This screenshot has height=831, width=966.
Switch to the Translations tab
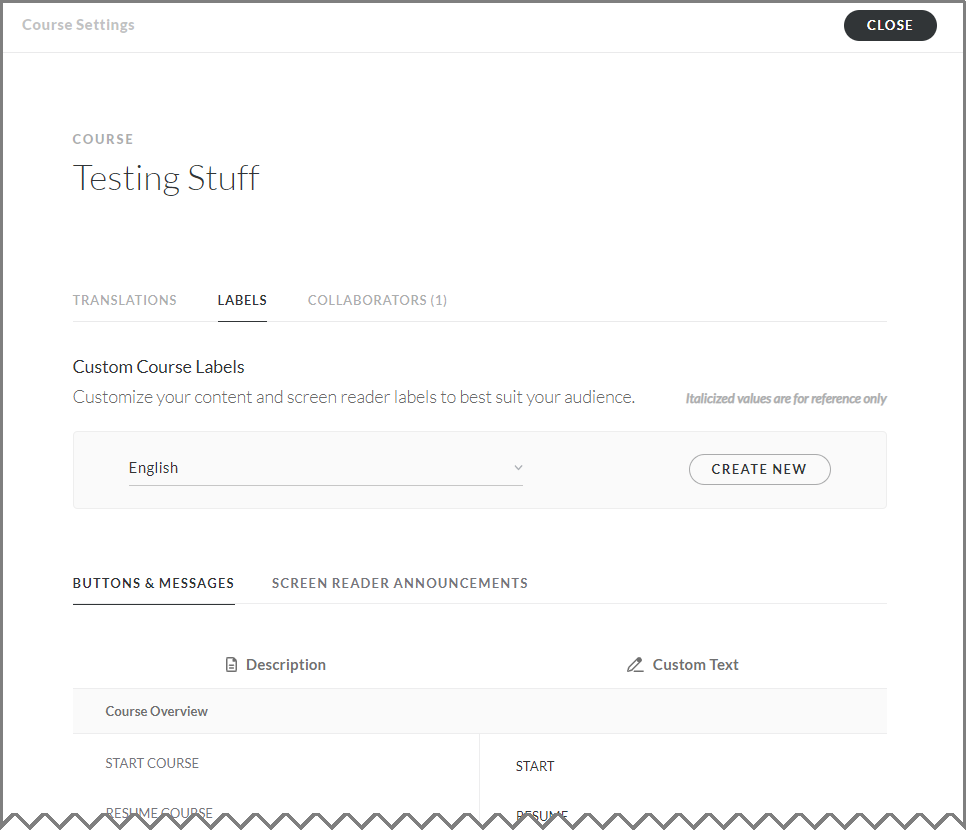tap(125, 300)
